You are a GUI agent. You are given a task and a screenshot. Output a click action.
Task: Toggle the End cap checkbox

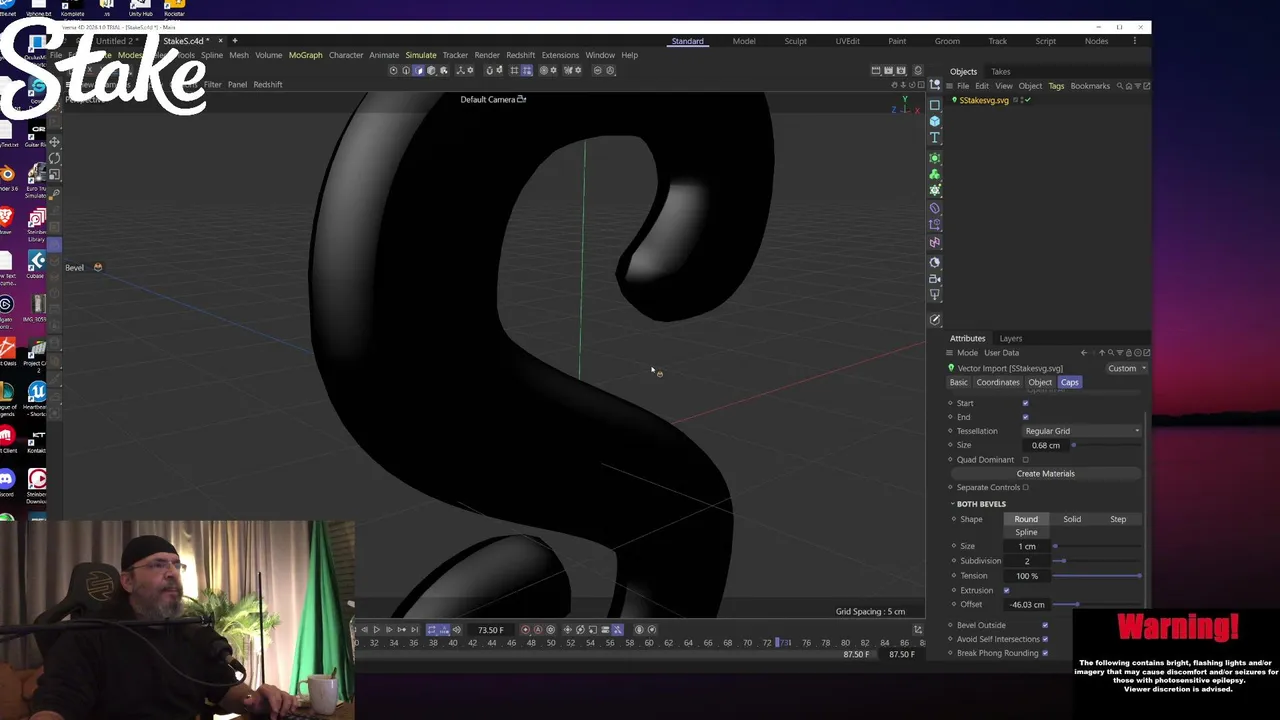pos(1025,417)
